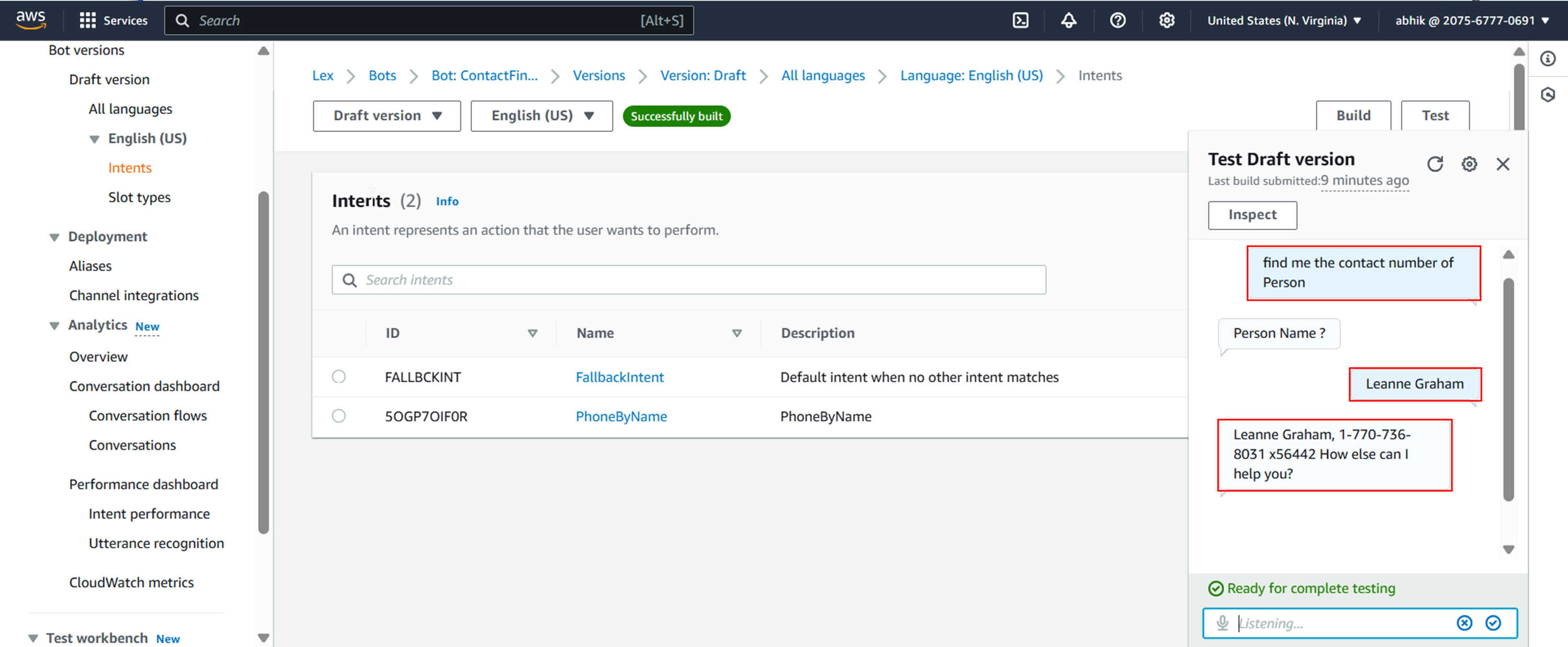
Task: Close the Test Draft version panel
Action: 1503,164
